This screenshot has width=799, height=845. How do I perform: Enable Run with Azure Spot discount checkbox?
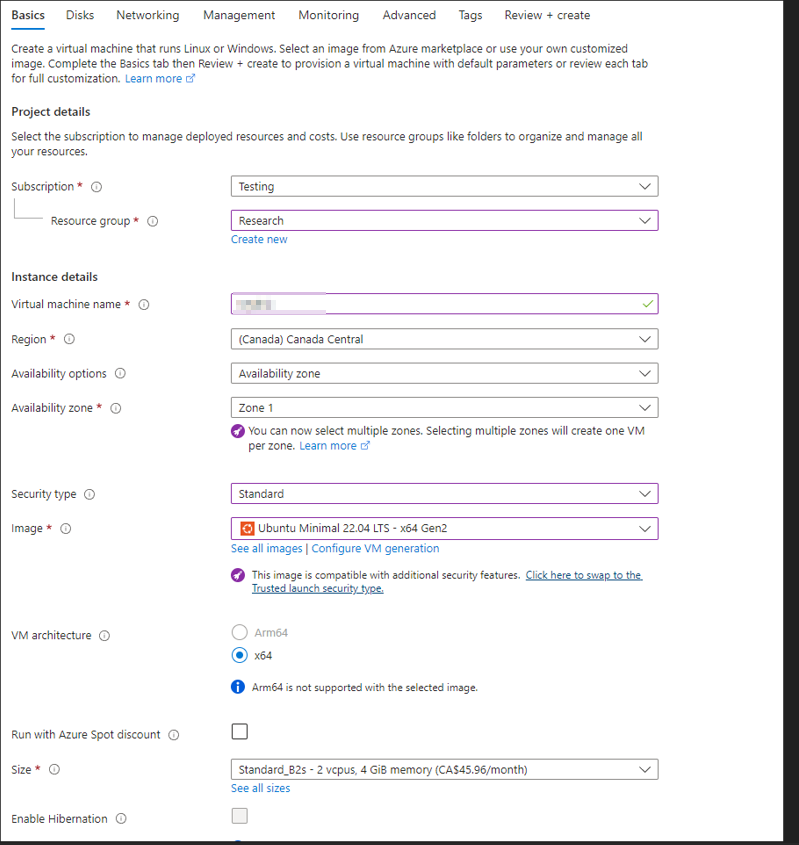coord(240,732)
